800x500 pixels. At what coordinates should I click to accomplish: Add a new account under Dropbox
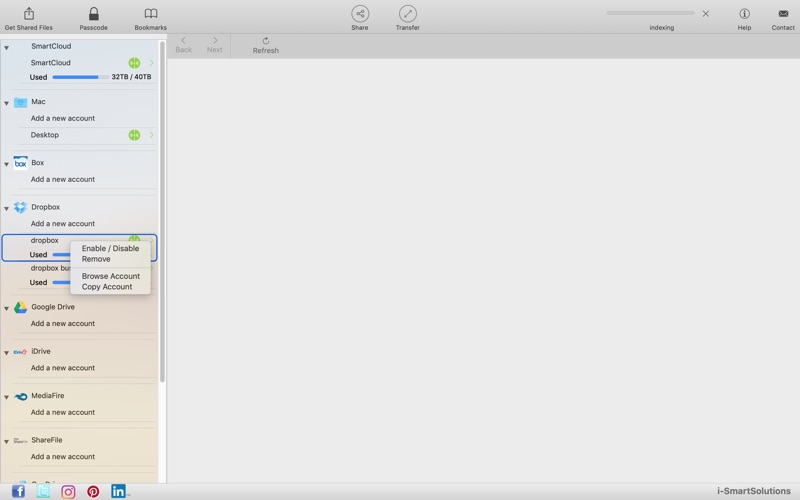pos(63,224)
